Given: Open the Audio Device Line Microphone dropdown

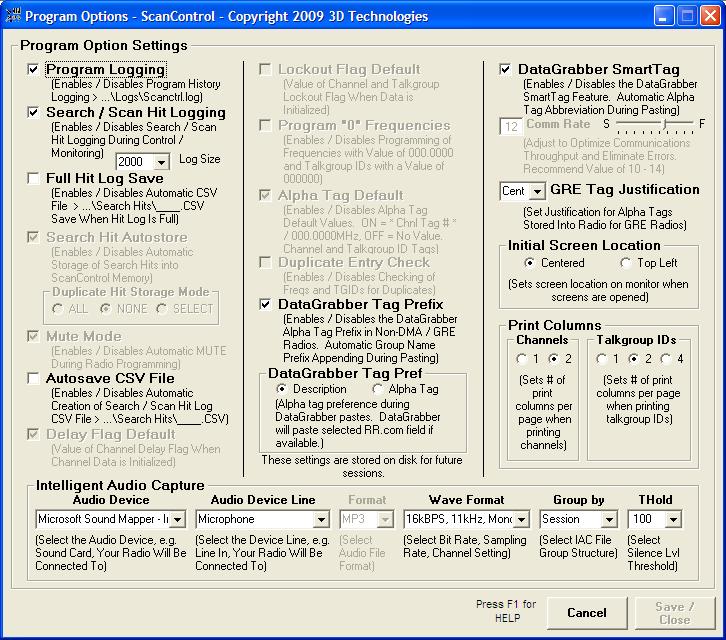Looking at the screenshot, I should click(x=321, y=519).
